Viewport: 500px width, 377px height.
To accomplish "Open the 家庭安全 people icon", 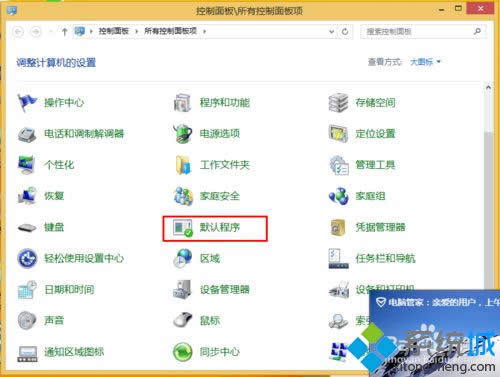I will [x=183, y=196].
